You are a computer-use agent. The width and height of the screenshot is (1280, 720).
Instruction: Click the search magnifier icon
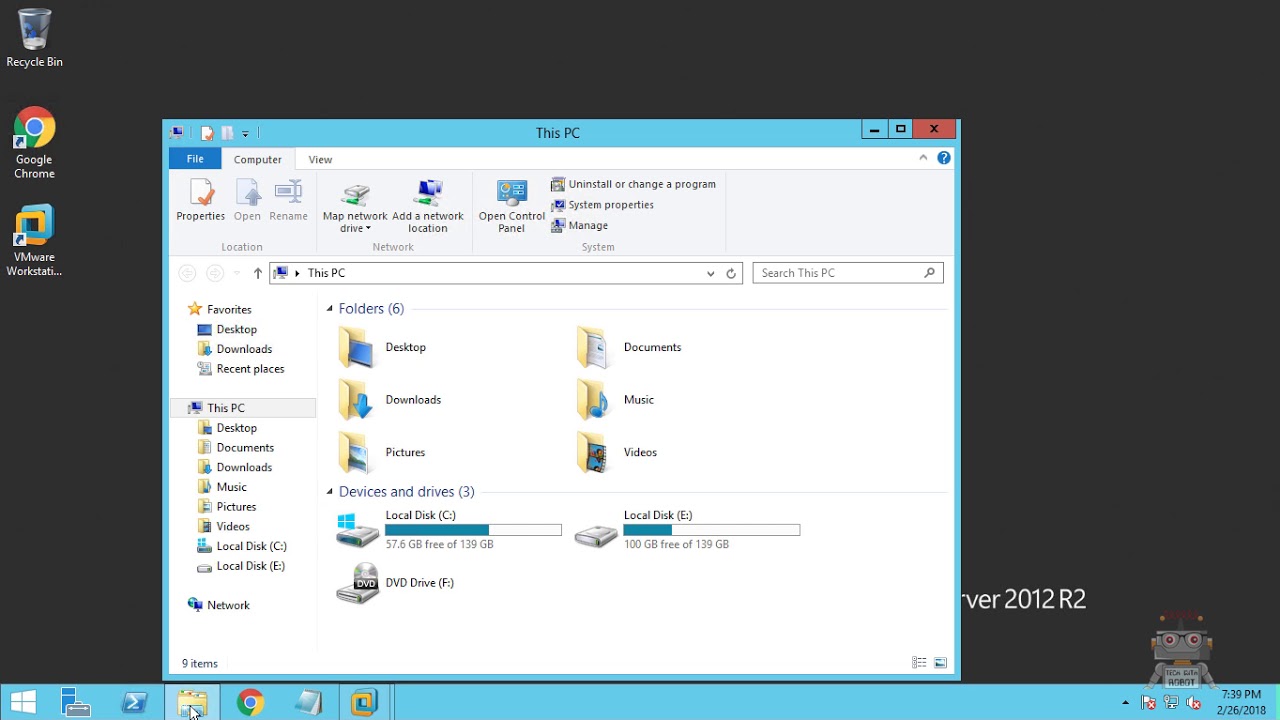click(929, 273)
